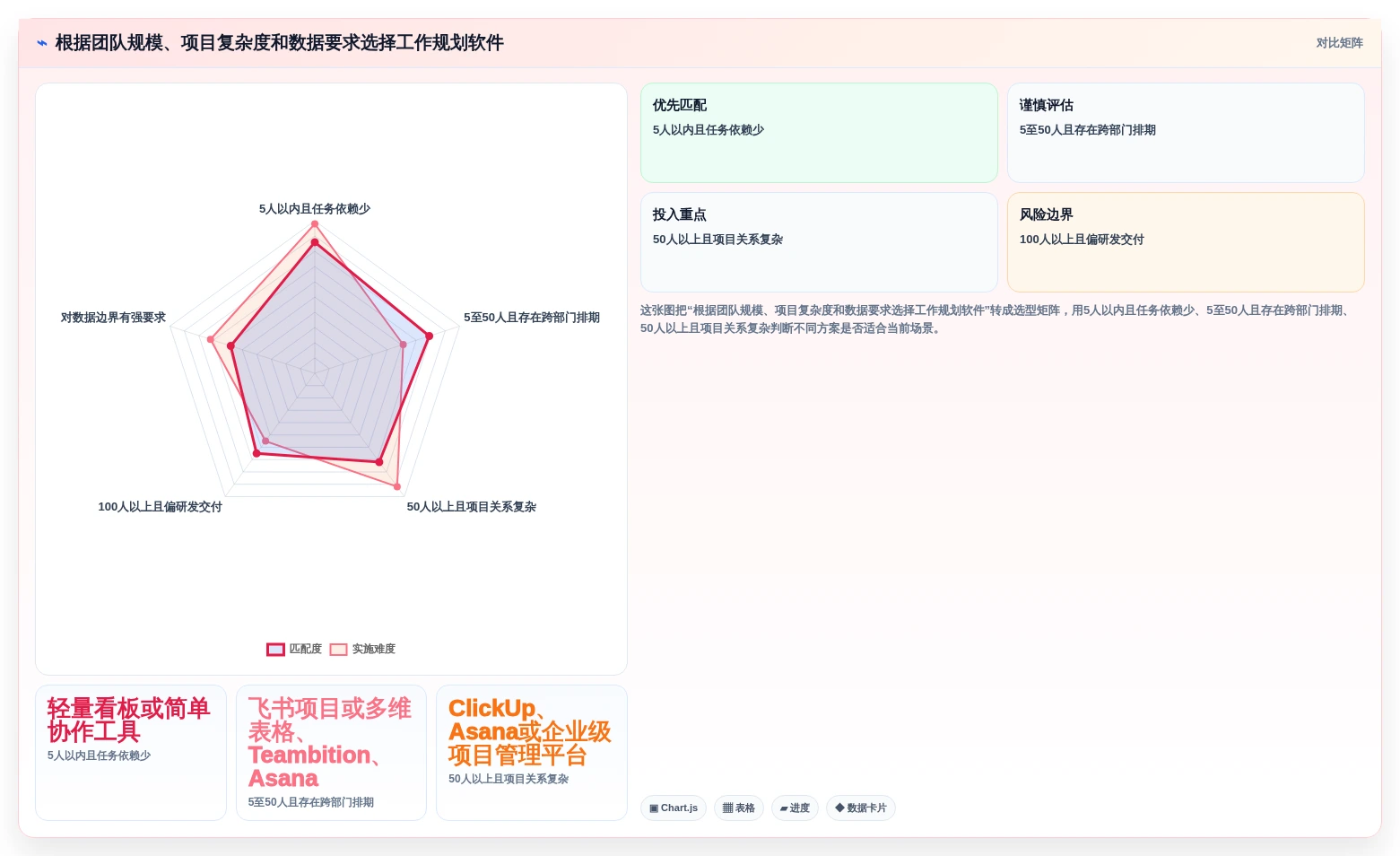Toggle the 匹配度 legend swatch
This screenshot has width=1400, height=856.
coord(276,650)
